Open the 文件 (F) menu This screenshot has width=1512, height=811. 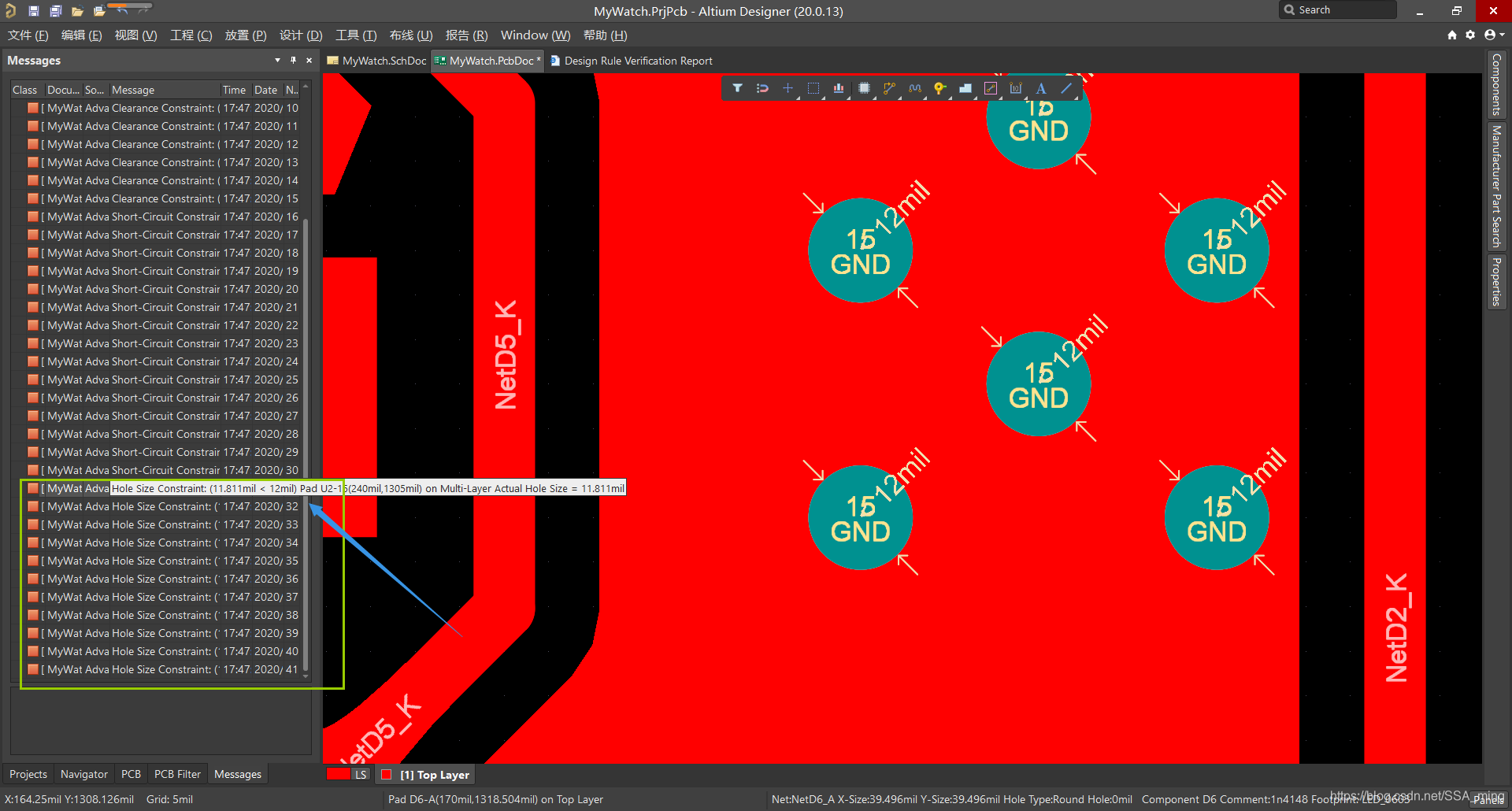[x=28, y=35]
